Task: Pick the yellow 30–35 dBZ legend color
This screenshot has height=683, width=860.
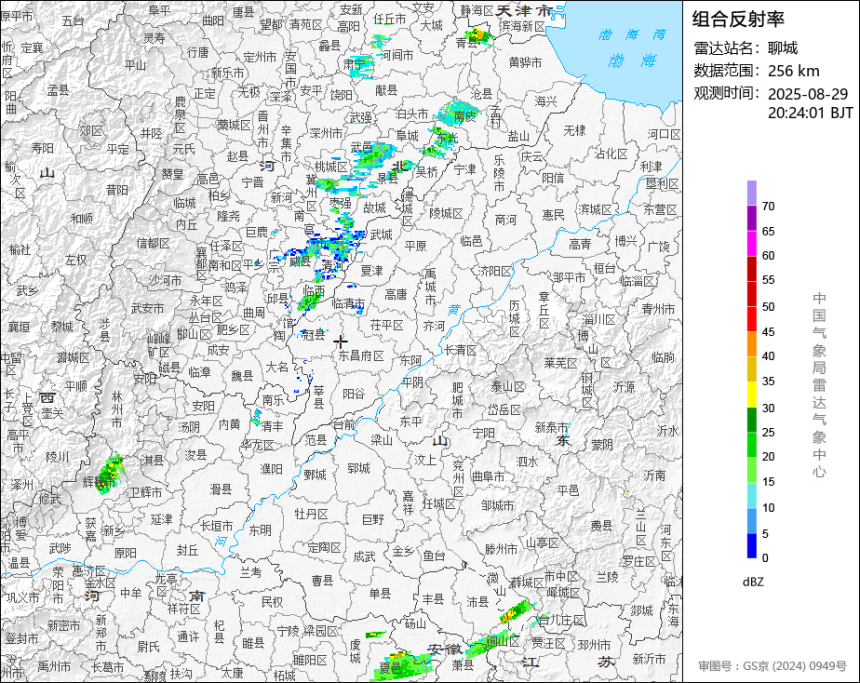Action: [x=751, y=395]
